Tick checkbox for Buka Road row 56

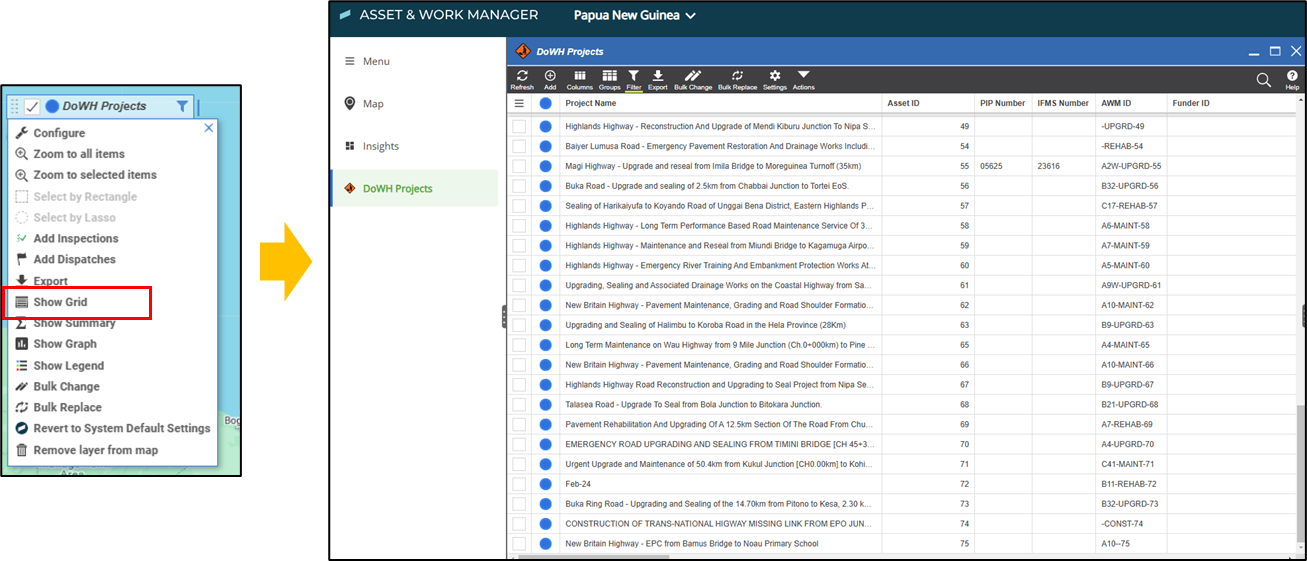pyautogui.click(x=519, y=186)
